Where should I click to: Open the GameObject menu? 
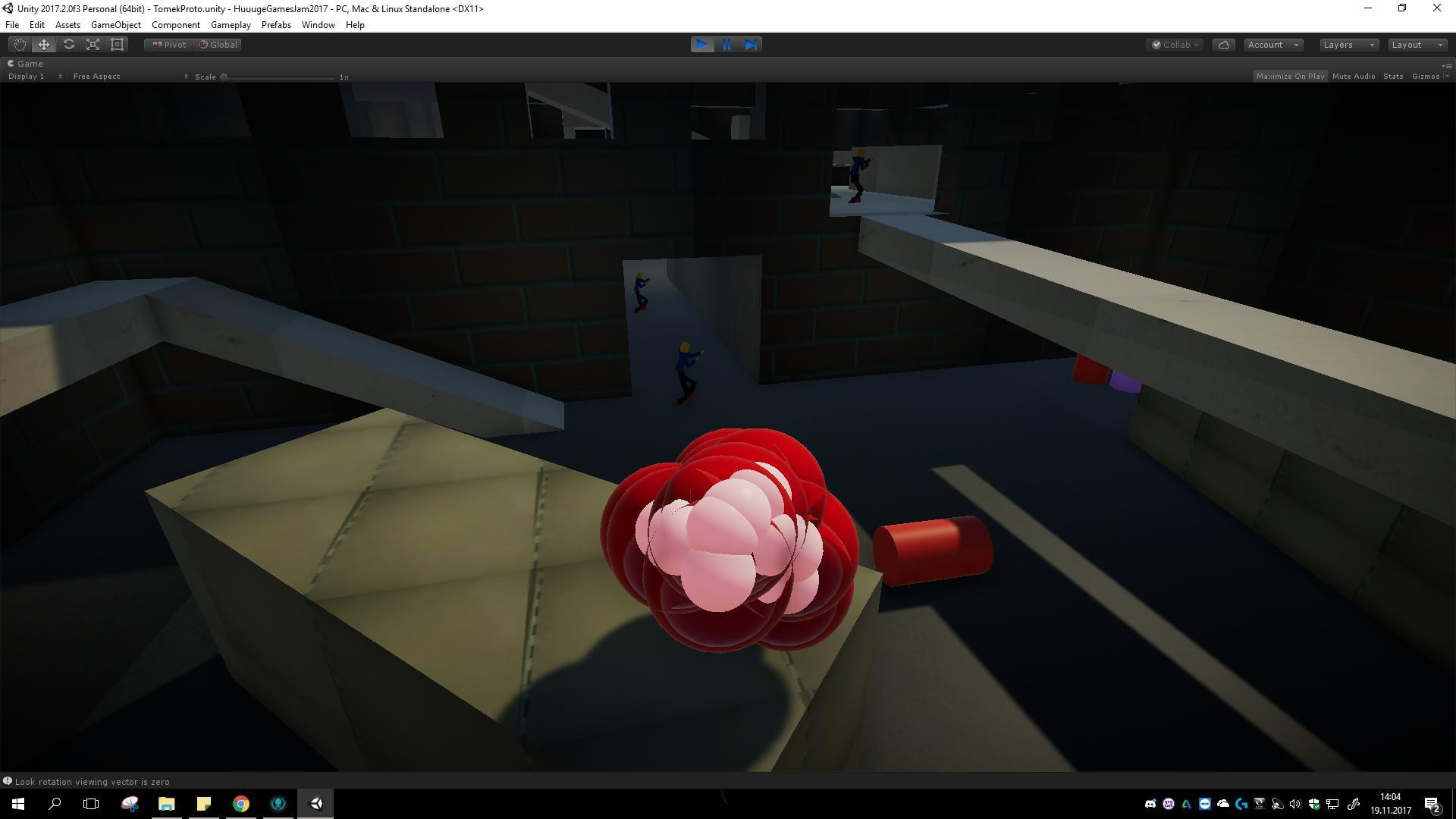(x=116, y=25)
